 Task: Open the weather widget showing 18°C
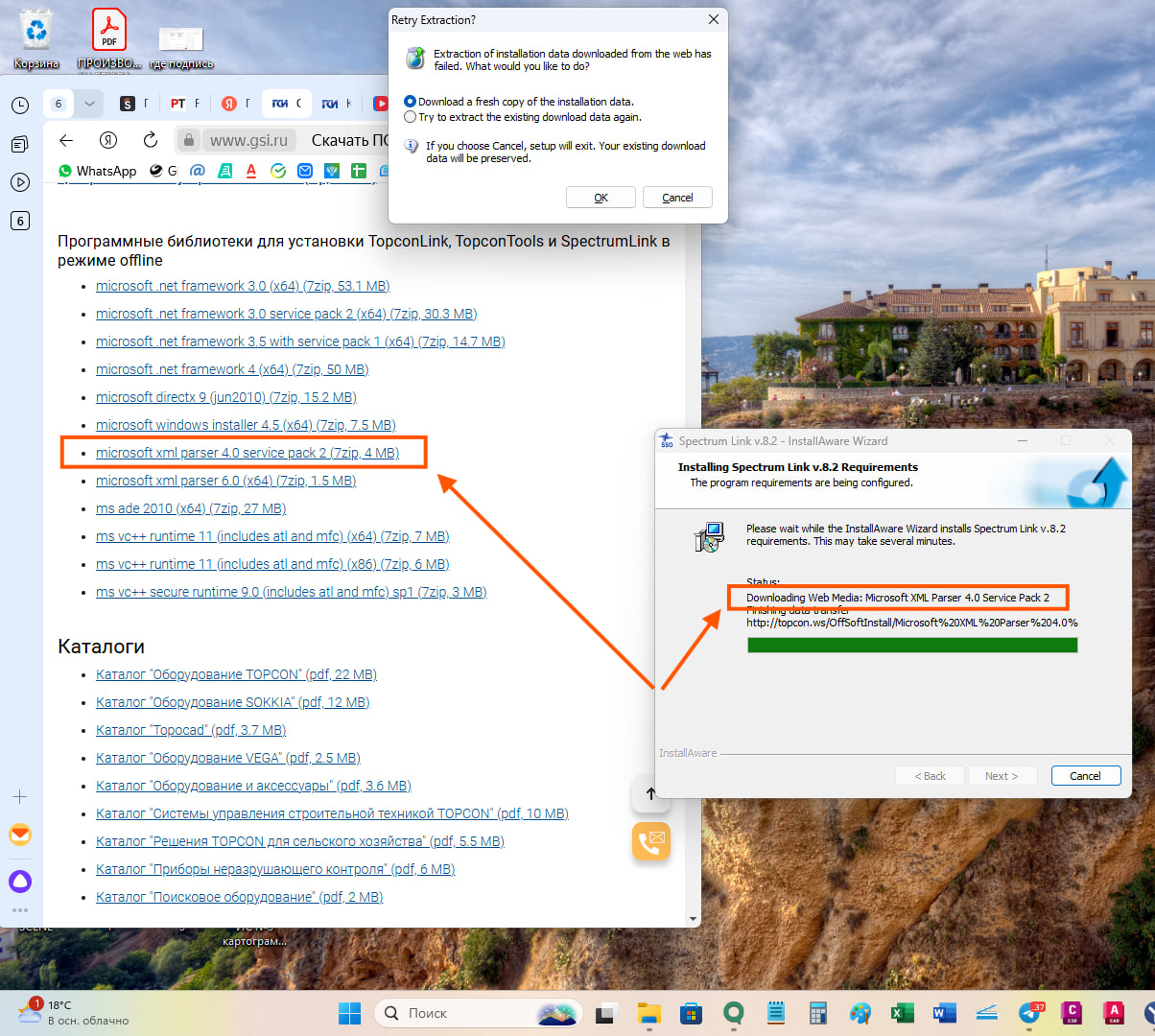74,1012
